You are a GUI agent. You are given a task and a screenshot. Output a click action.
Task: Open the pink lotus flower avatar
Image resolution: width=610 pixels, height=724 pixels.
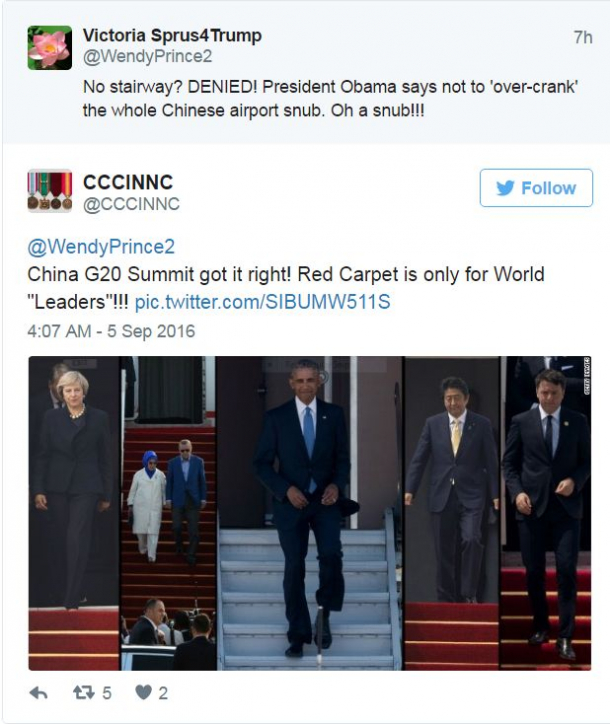(50, 48)
